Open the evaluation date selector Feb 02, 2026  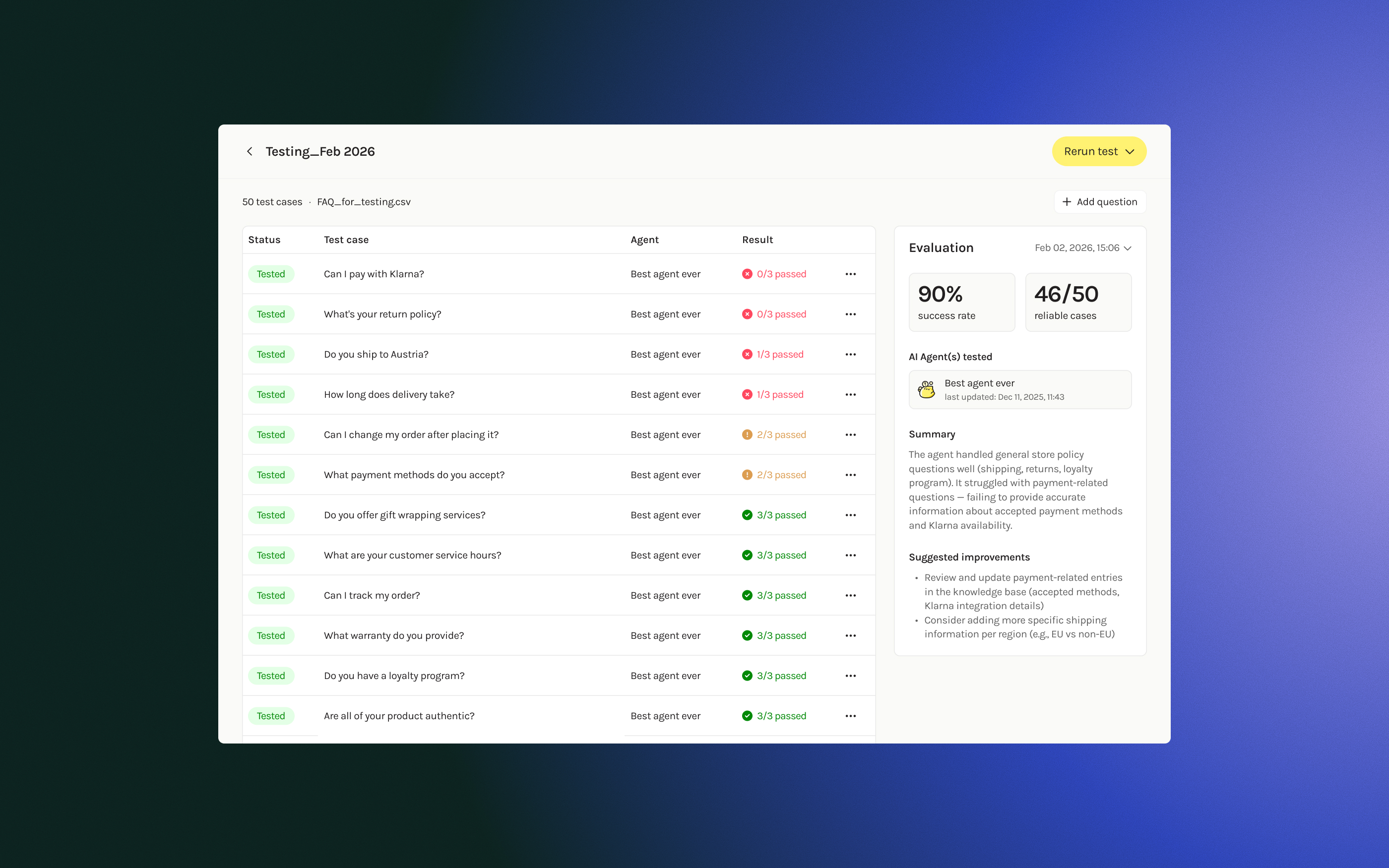tap(1077, 248)
